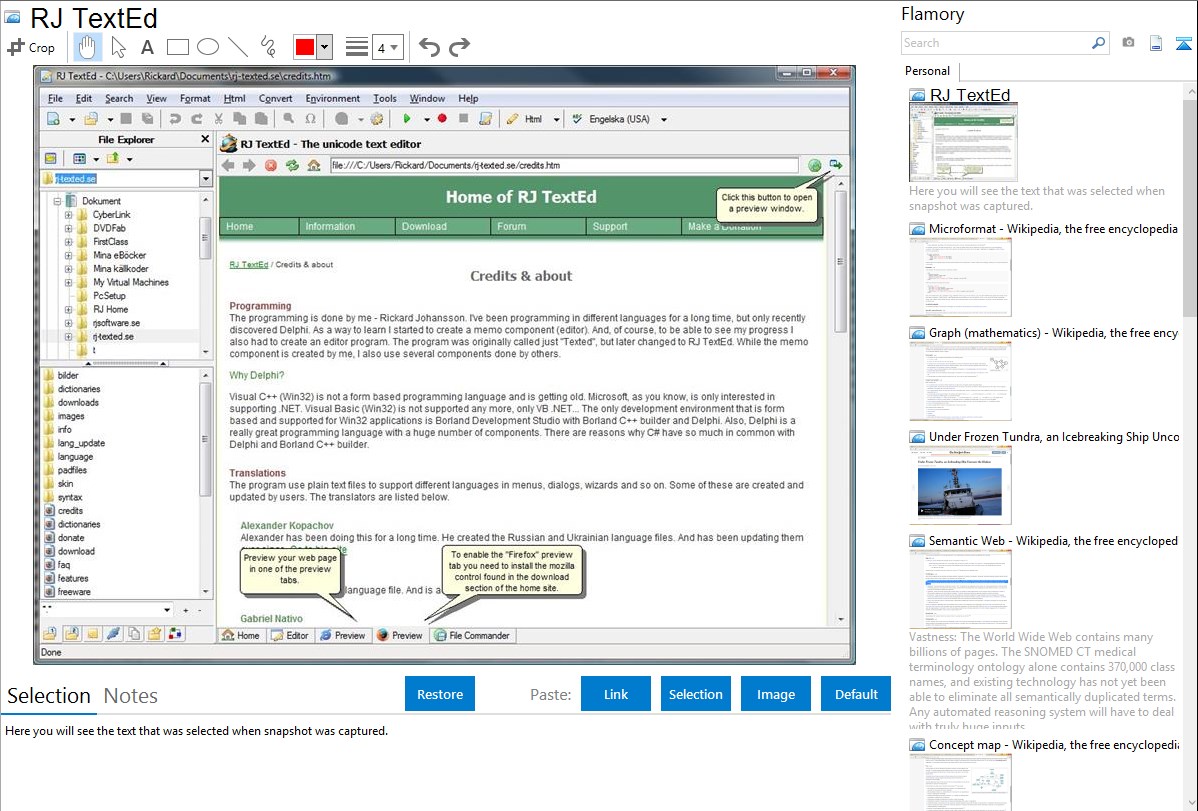Screen dimensions: 1198x811
Task: Activate the hand pan tool
Action: click(87, 47)
